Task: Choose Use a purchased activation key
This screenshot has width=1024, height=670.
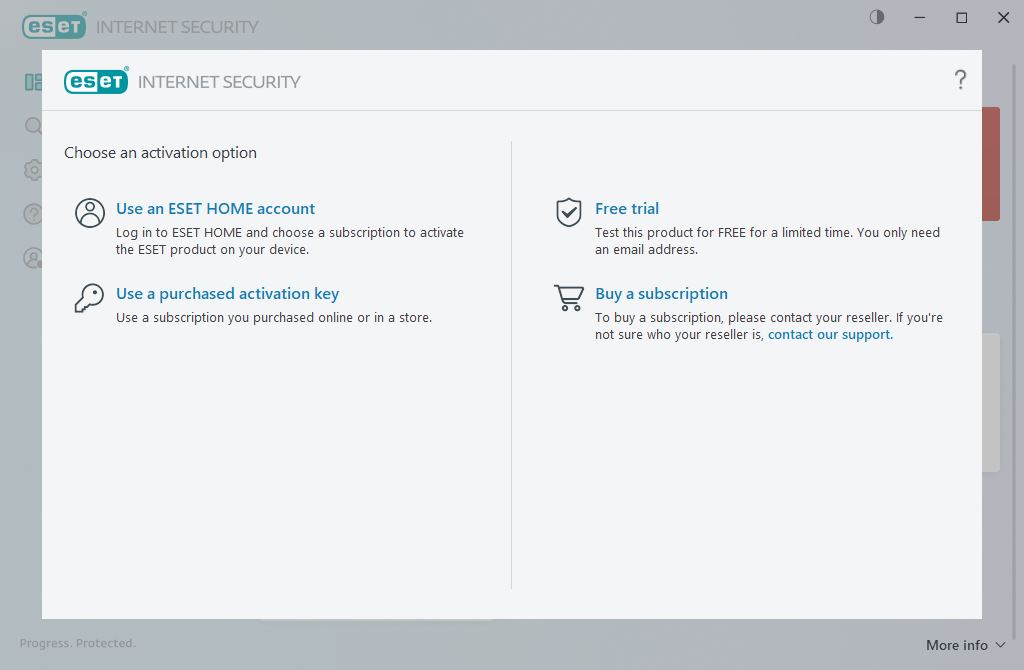Action: coord(227,294)
